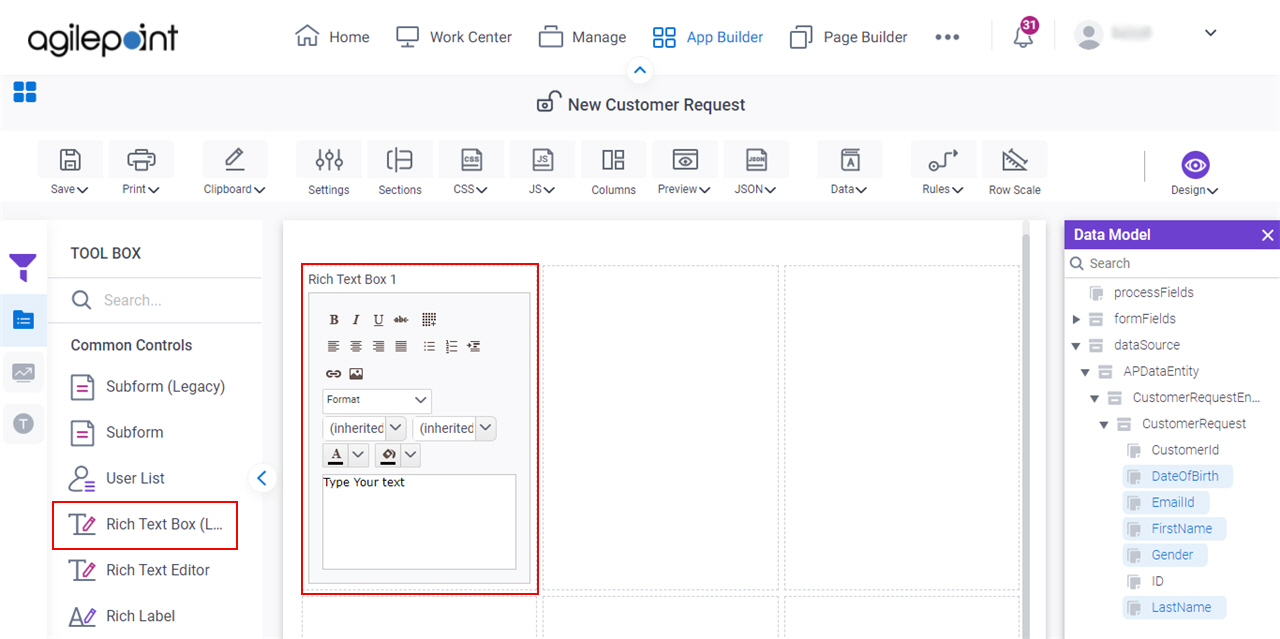1280x639 pixels.
Task: Open the insert link tool
Action: coord(333,373)
